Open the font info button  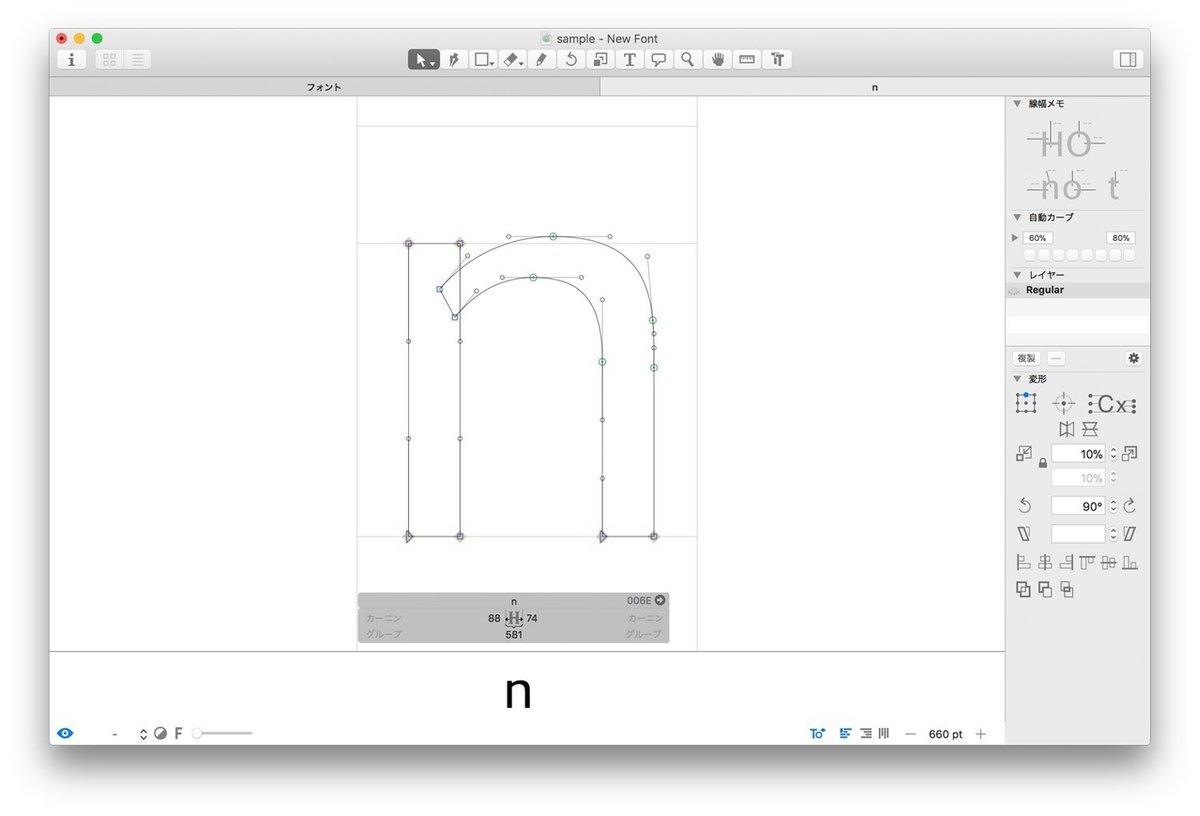[x=71, y=60]
